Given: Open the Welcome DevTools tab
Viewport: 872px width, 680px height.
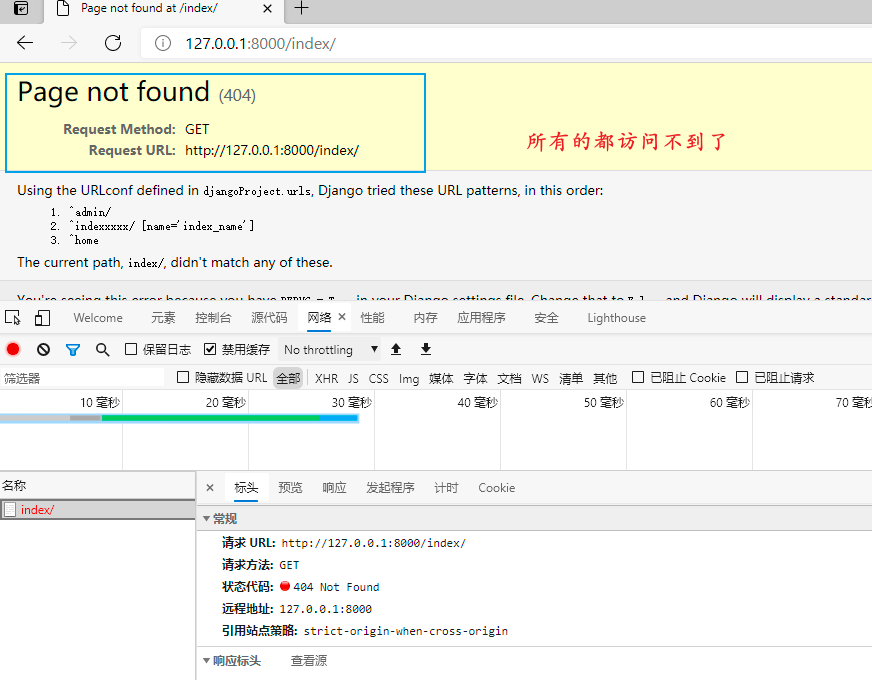Looking at the screenshot, I should point(98,318).
